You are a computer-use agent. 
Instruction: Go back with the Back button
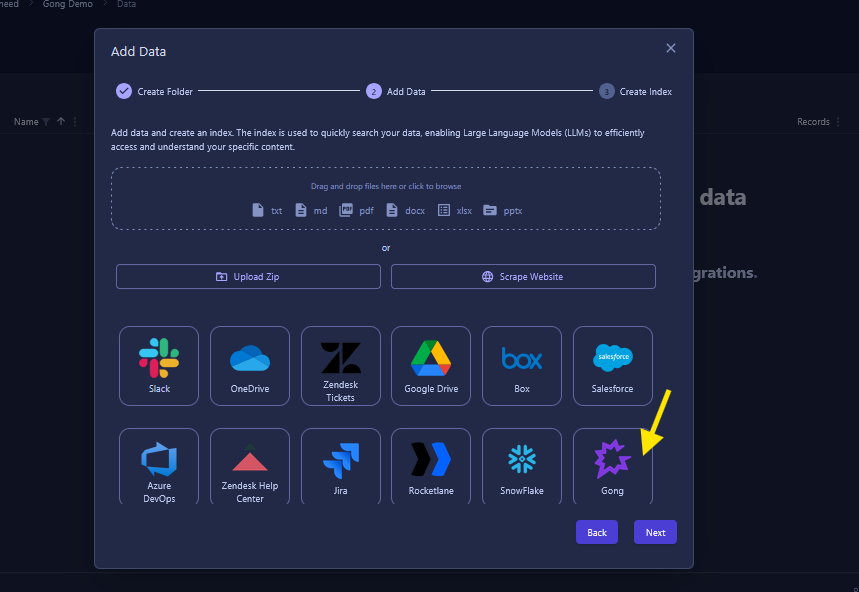point(596,532)
